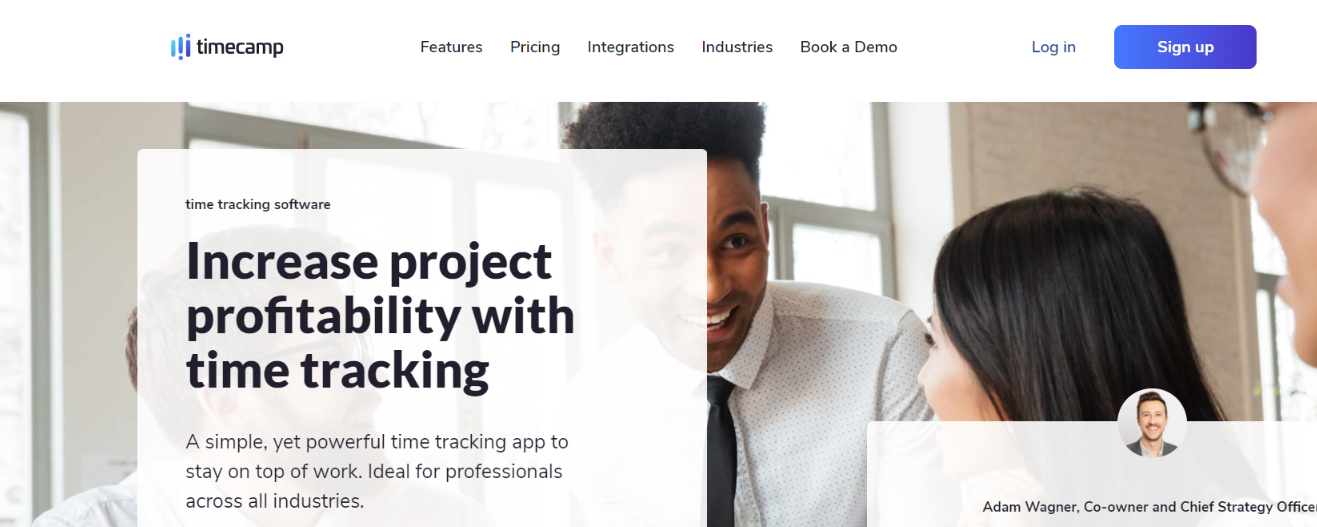Open the Book a Demo link
Image resolution: width=1317 pixels, height=527 pixels.
[849, 47]
